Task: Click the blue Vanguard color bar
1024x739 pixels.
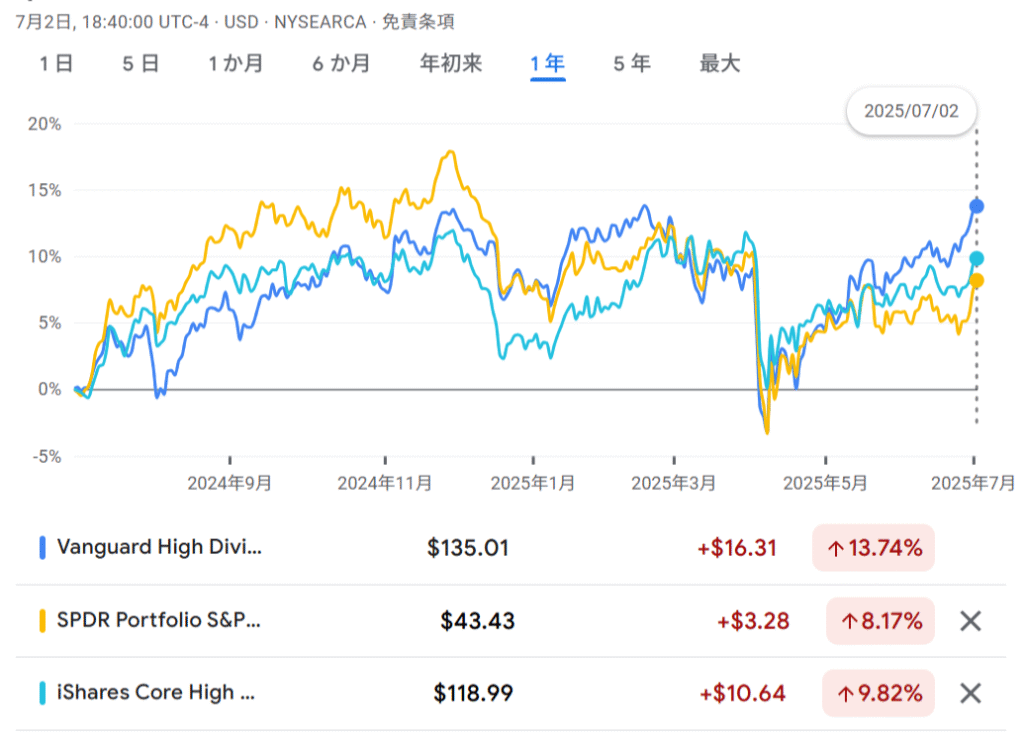Action: [x=42, y=548]
